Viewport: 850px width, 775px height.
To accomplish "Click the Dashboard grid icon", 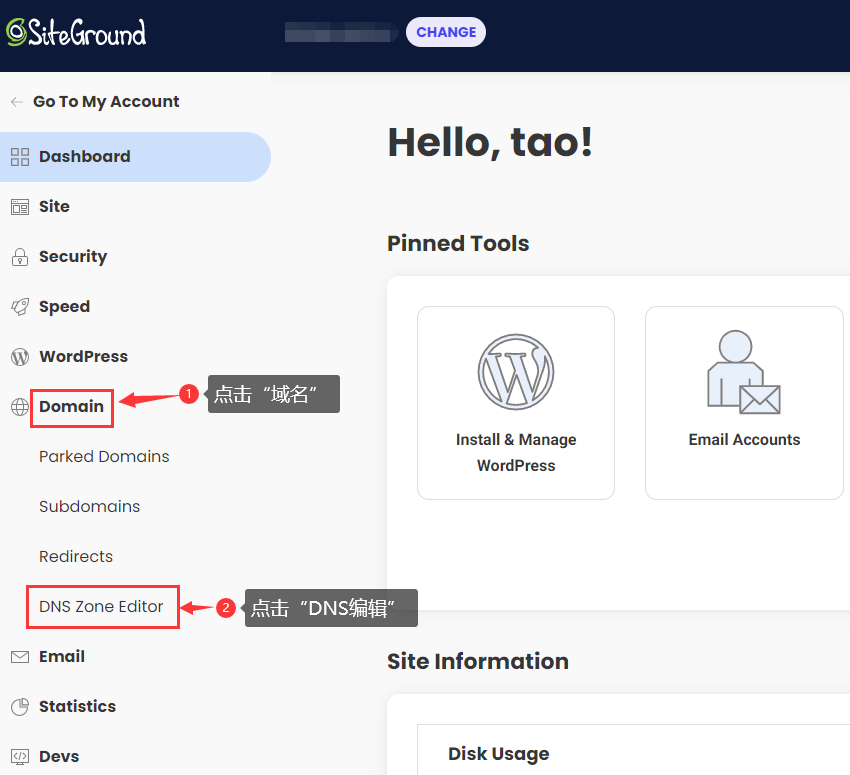I will tap(20, 157).
